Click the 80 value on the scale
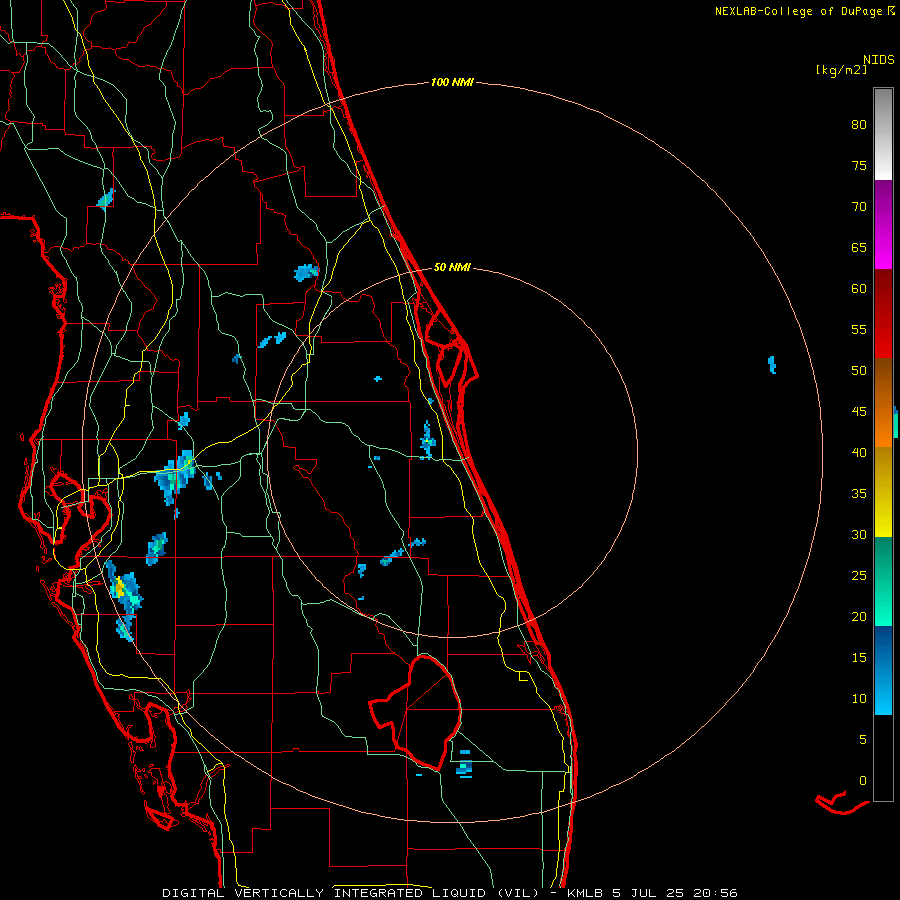The width and height of the screenshot is (900, 900). click(859, 125)
